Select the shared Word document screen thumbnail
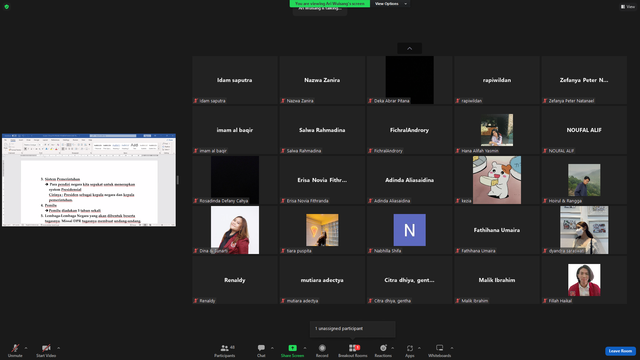 89,180
